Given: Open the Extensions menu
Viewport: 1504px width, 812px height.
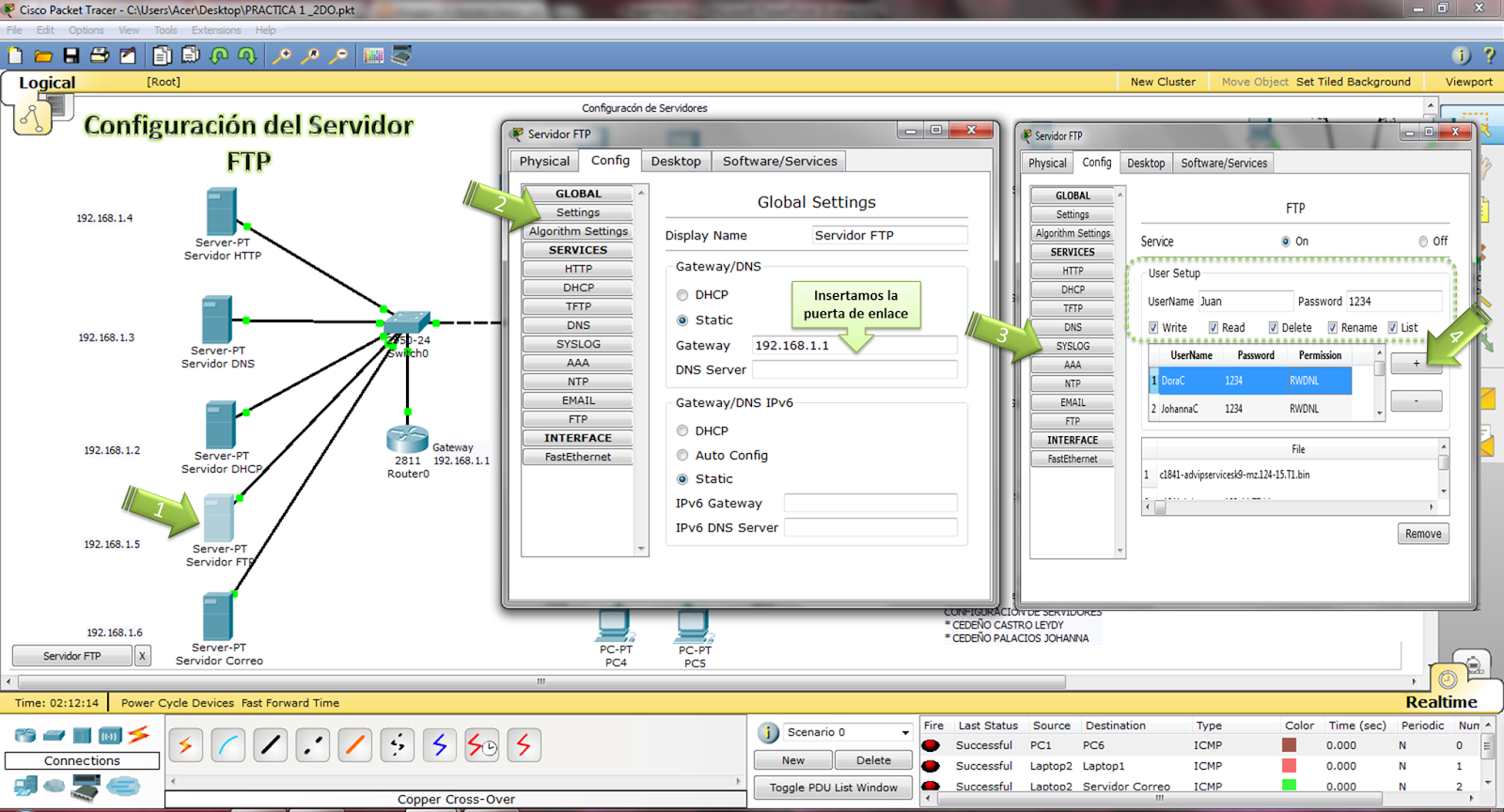Looking at the screenshot, I should [x=216, y=30].
